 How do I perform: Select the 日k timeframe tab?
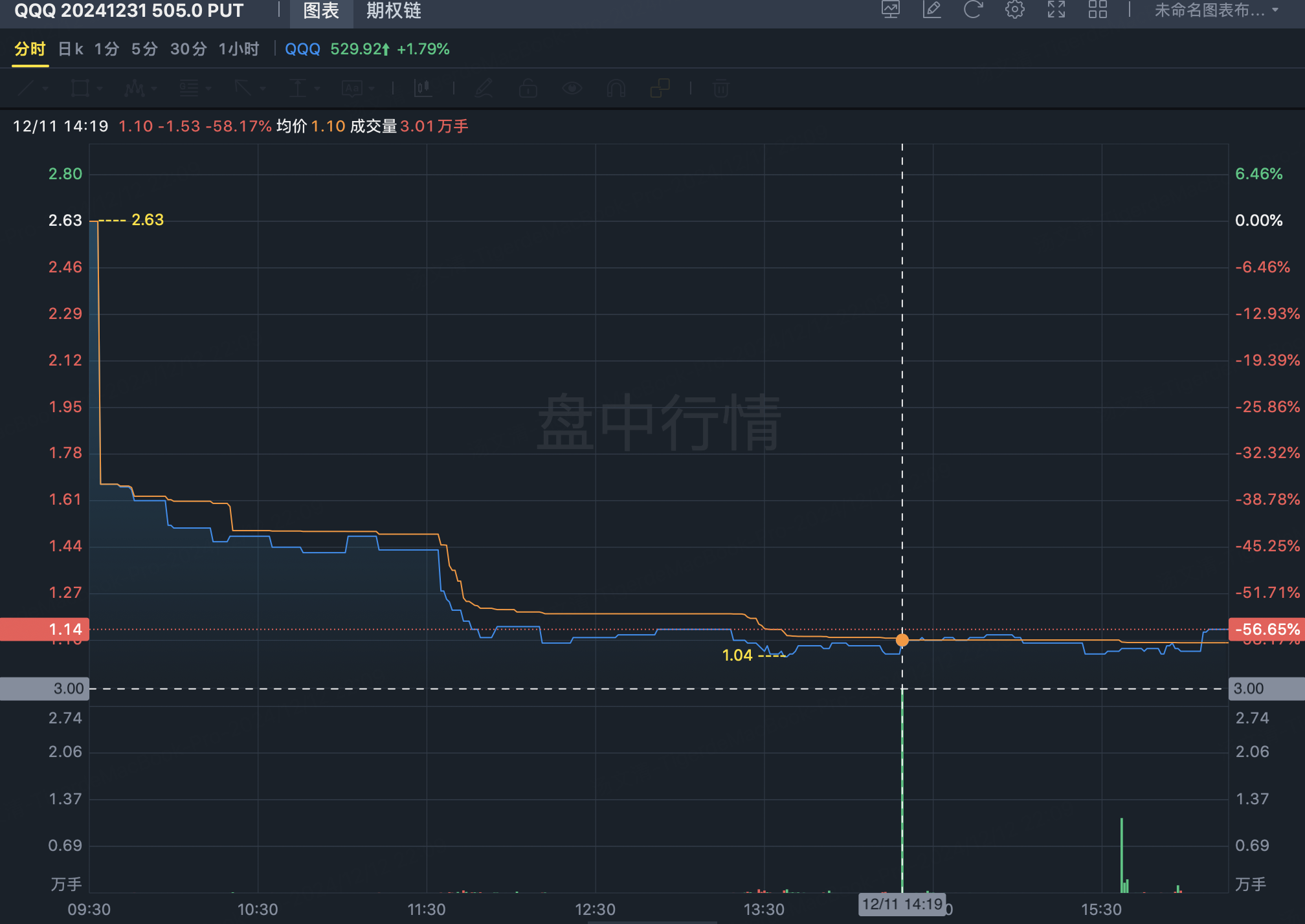71,49
